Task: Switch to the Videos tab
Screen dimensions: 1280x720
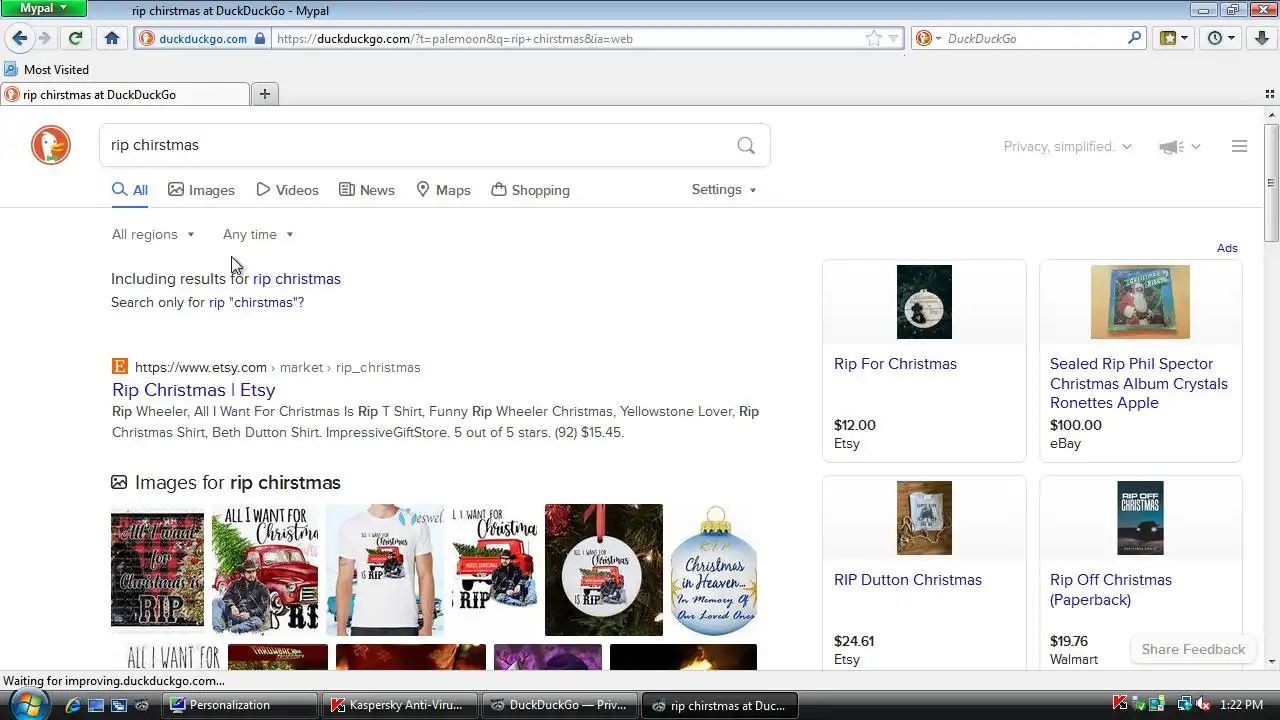Action: pyautogui.click(x=287, y=190)
